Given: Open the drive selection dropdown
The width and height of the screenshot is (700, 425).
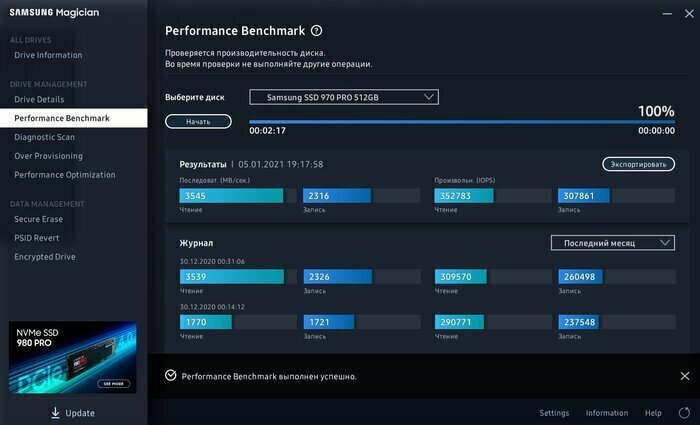Looking at the screenshot, I should coord(344,97).
